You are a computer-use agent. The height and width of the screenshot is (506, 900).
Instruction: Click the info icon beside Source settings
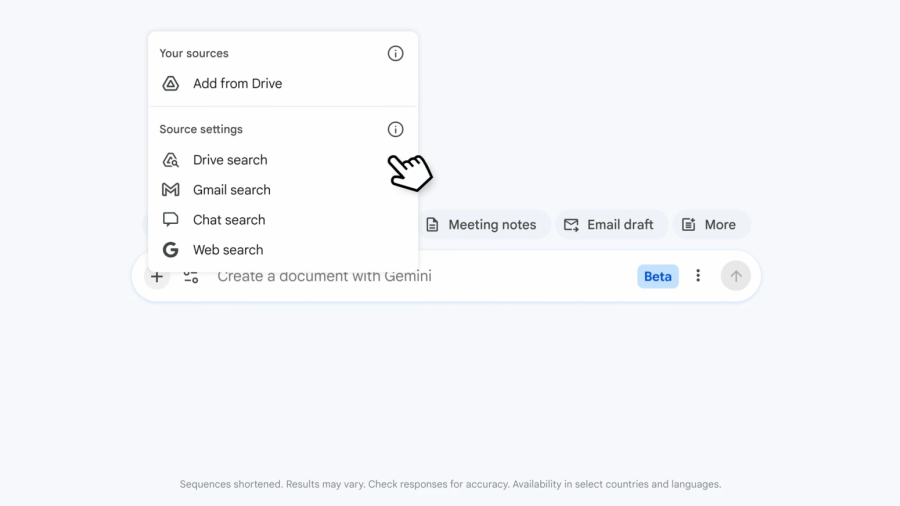pyautogui.click(x=395, y=130)
